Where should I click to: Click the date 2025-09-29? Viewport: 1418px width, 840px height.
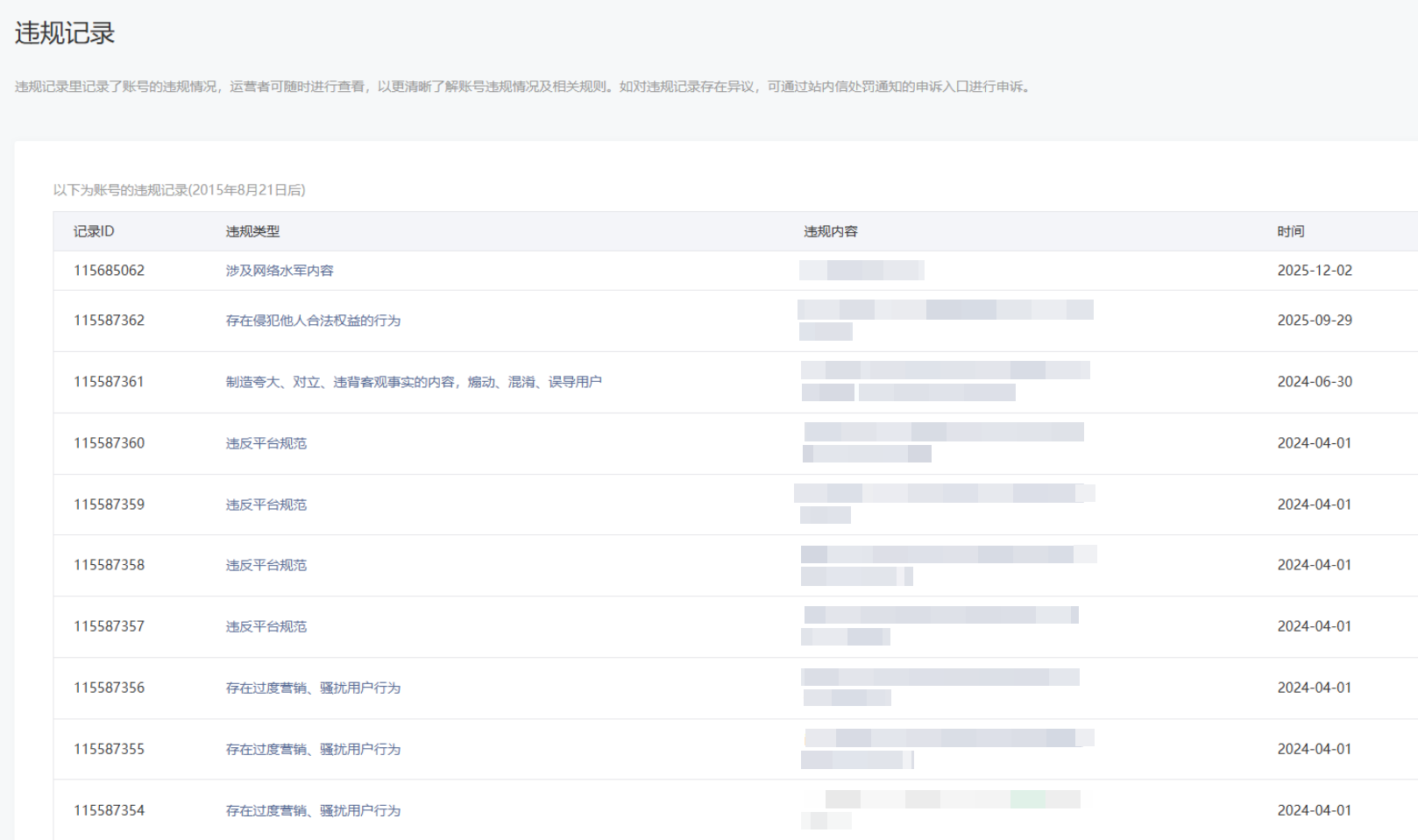pyautogui.click(x=1315, y=321)
